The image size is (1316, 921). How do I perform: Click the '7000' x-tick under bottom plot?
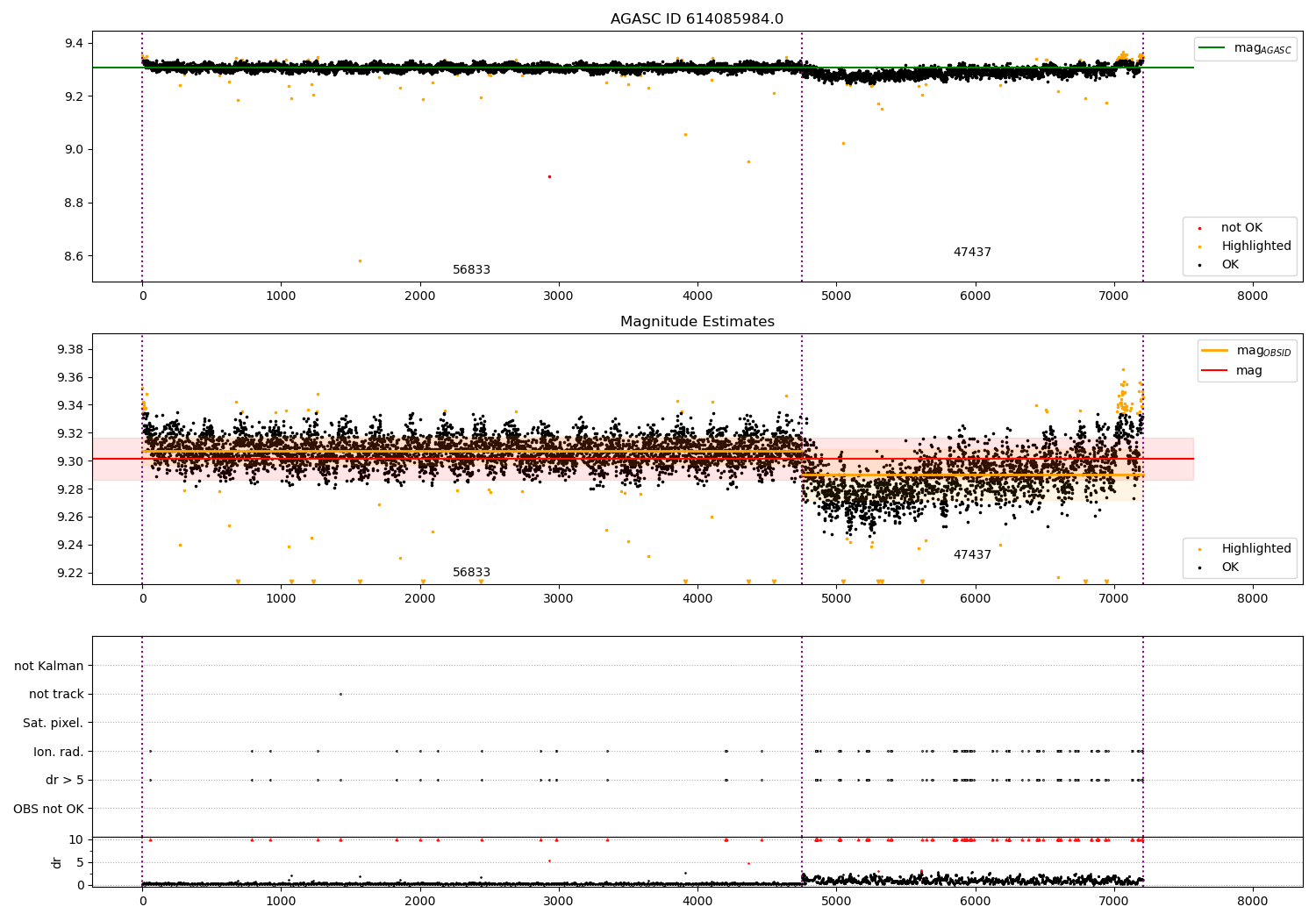pyautogui.click(x=1113, y=901)
